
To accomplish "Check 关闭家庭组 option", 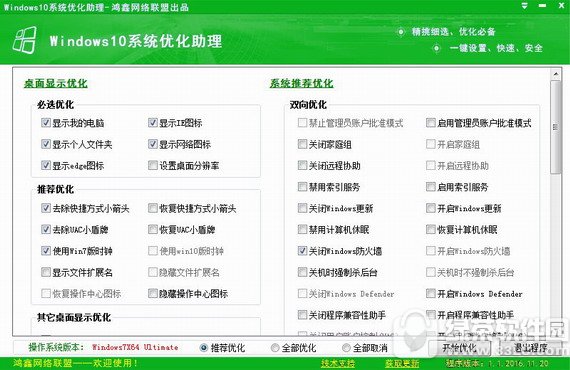I will (x=302, y=144).
